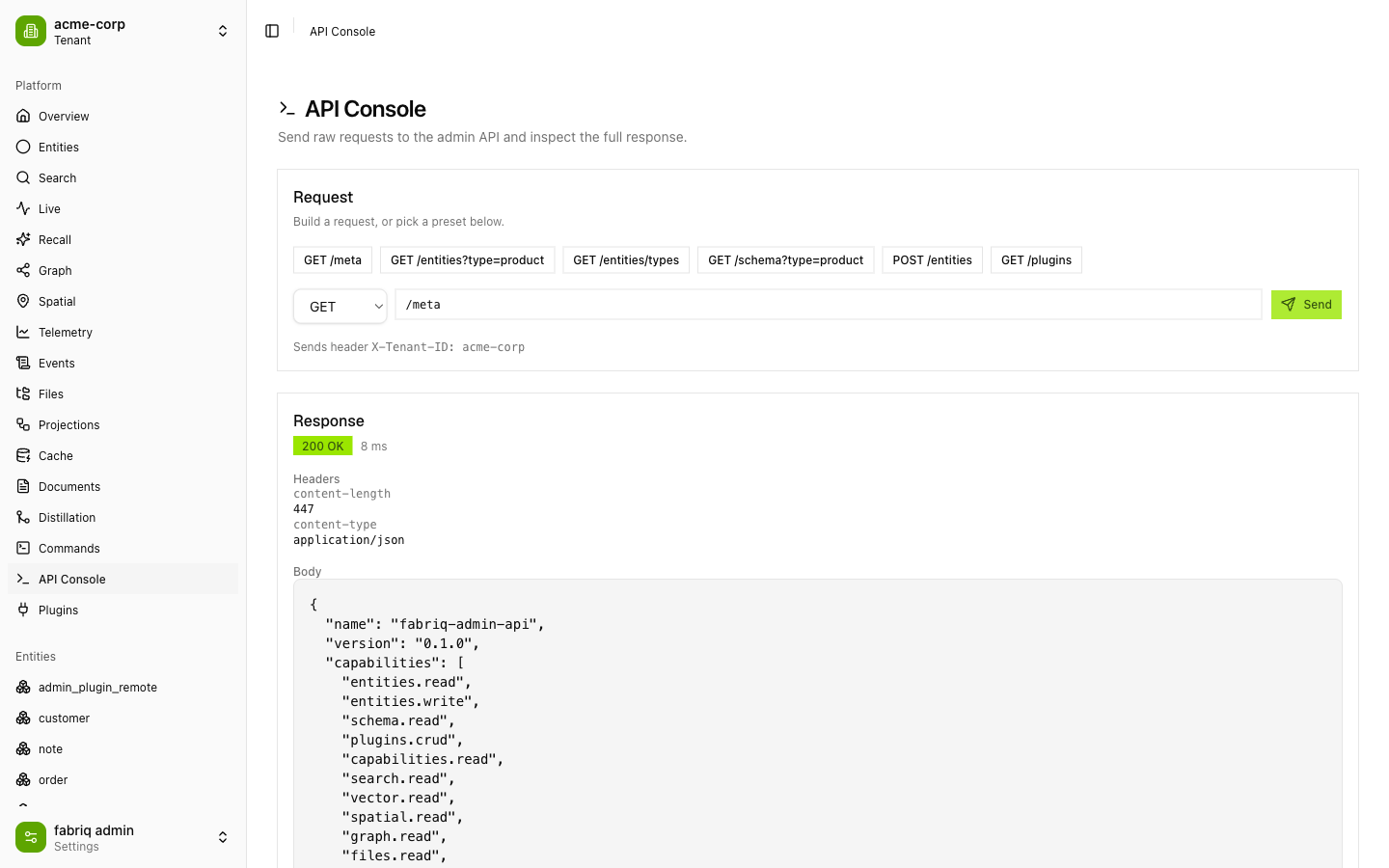Open the Overview page
Image resolution: width=1389 pixels, height=868 pixels.
[x=123, y=116]
